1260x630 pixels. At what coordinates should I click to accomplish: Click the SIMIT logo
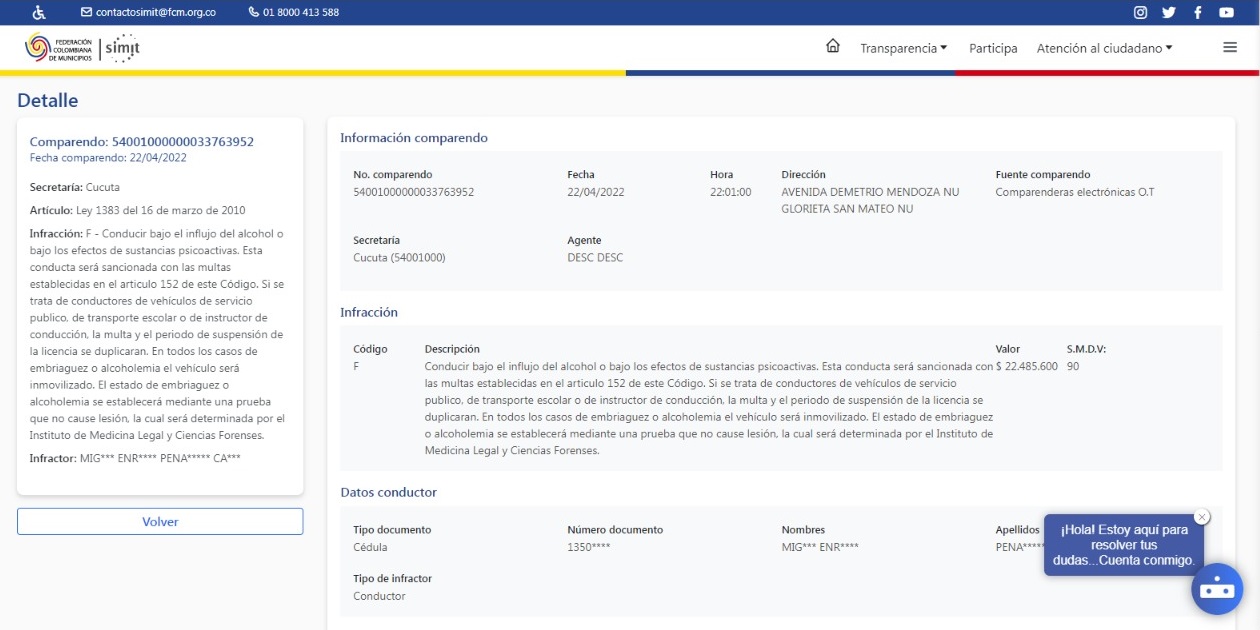point(123,47)
